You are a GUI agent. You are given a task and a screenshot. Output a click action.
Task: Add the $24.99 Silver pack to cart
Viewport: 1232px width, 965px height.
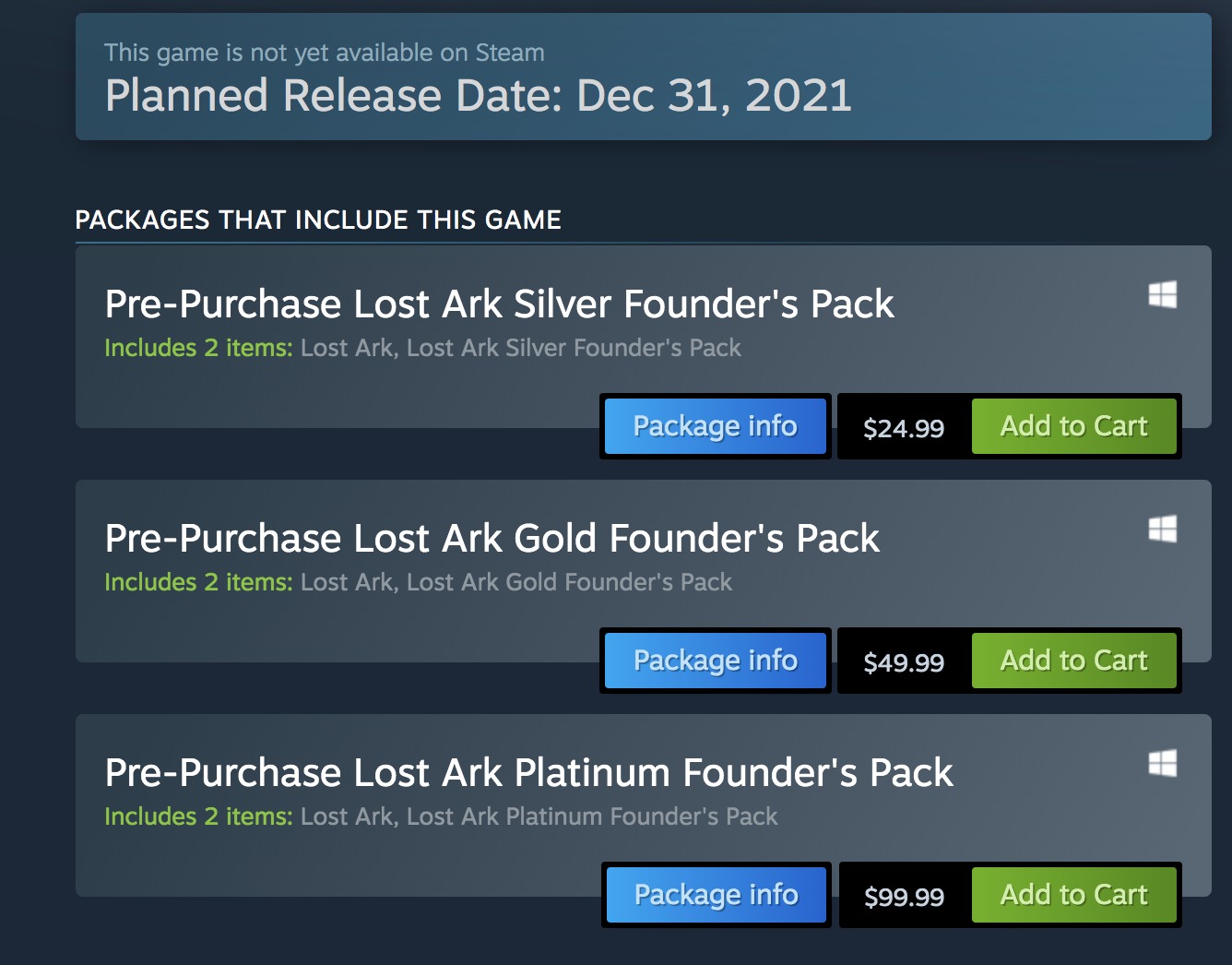1074,426
